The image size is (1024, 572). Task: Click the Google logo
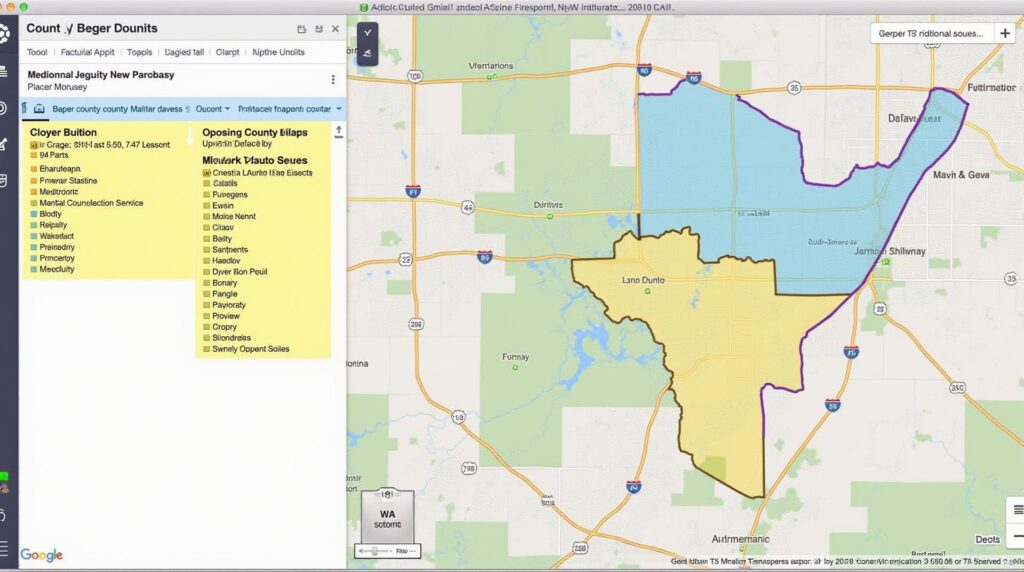point(42,555)
